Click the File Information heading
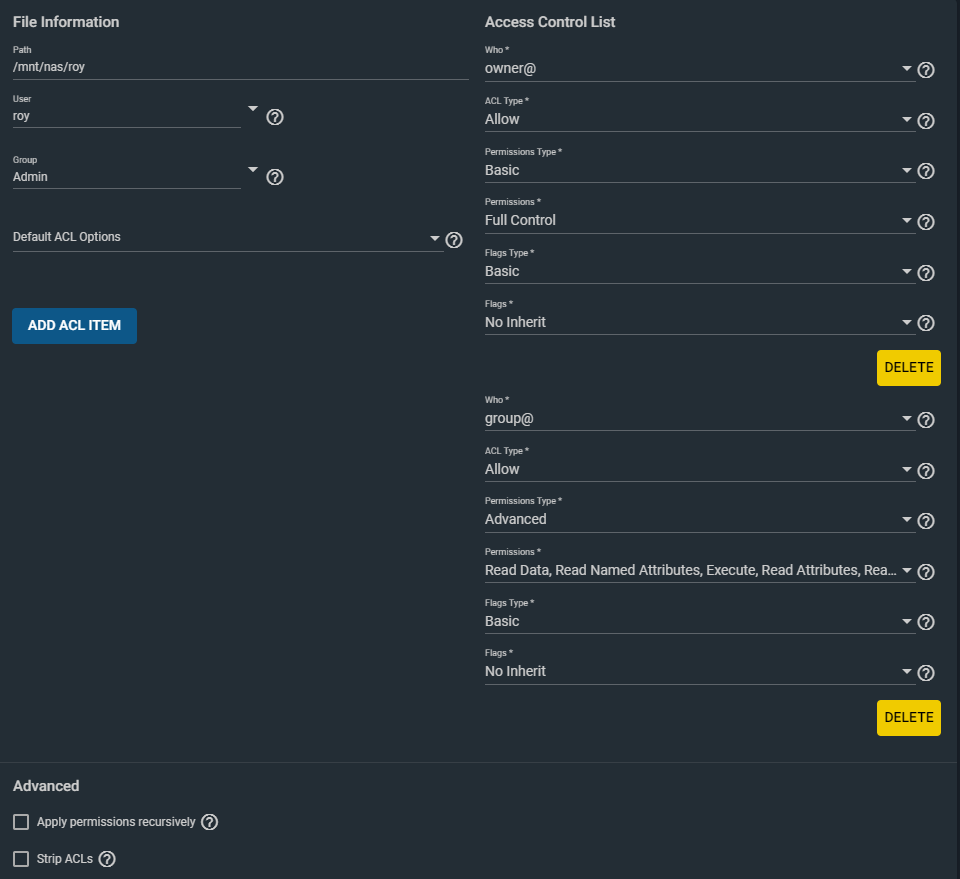 66,22
